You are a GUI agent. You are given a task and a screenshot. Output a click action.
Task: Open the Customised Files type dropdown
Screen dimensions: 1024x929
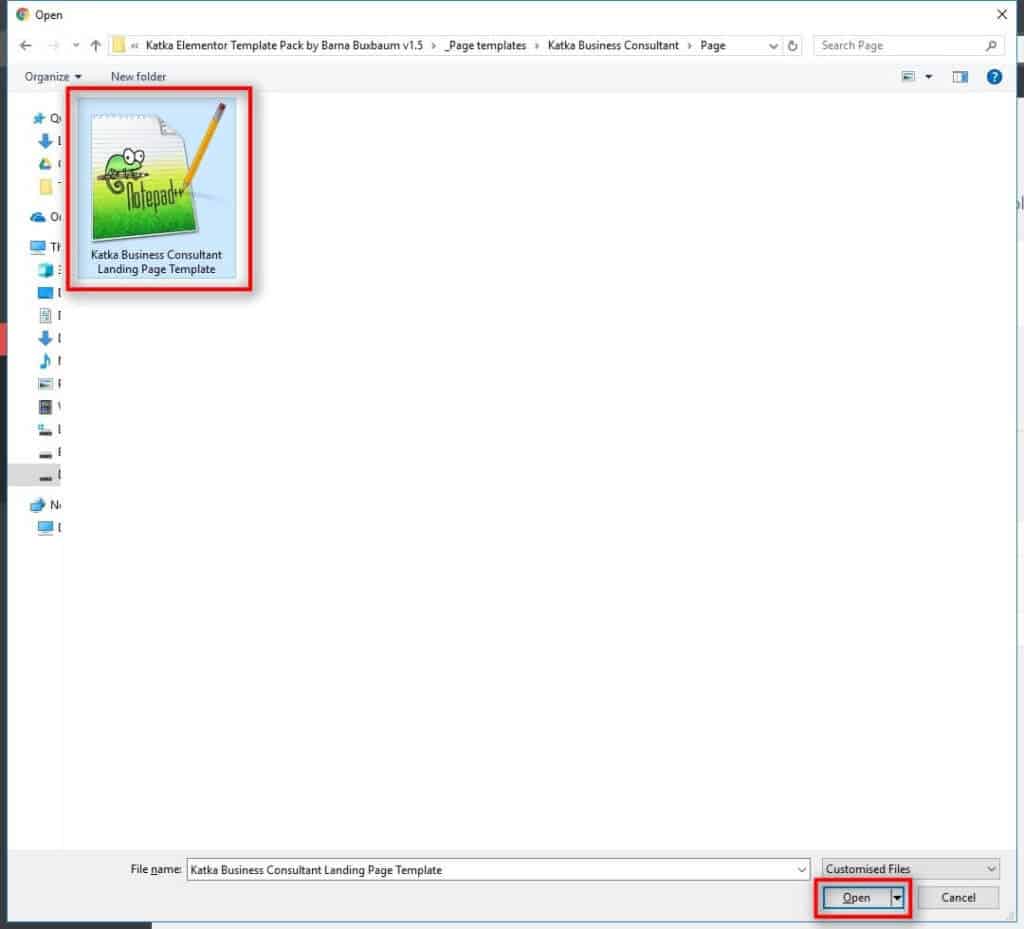(910, 869)
